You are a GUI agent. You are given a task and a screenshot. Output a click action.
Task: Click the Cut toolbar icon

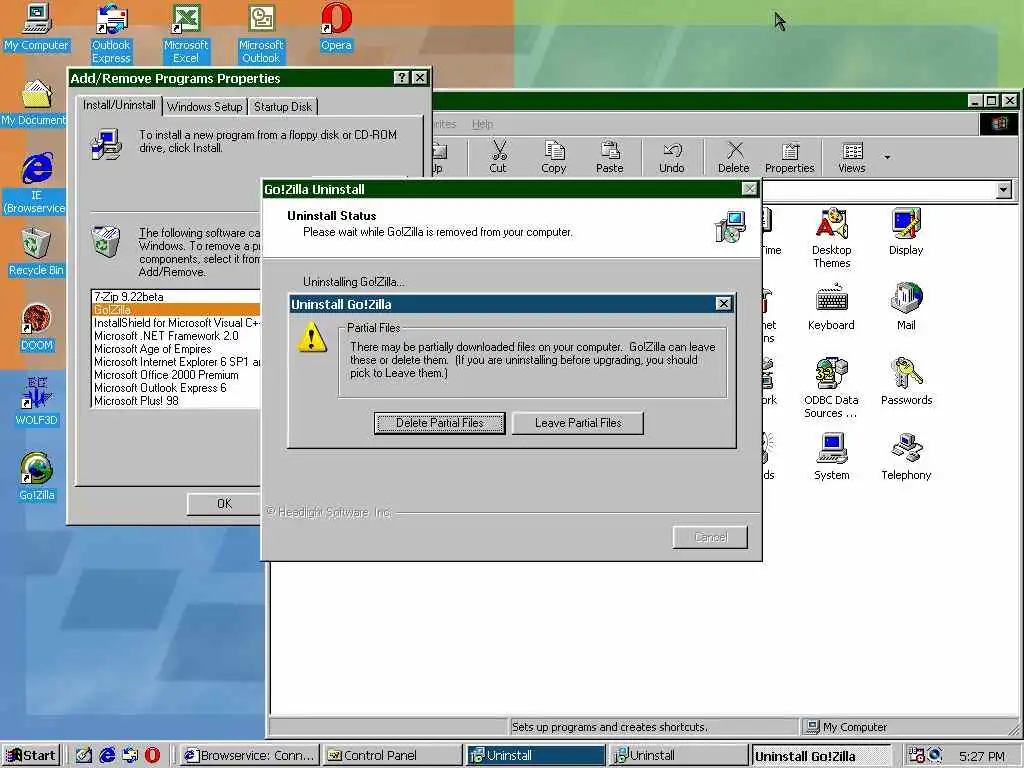[498, 157]
